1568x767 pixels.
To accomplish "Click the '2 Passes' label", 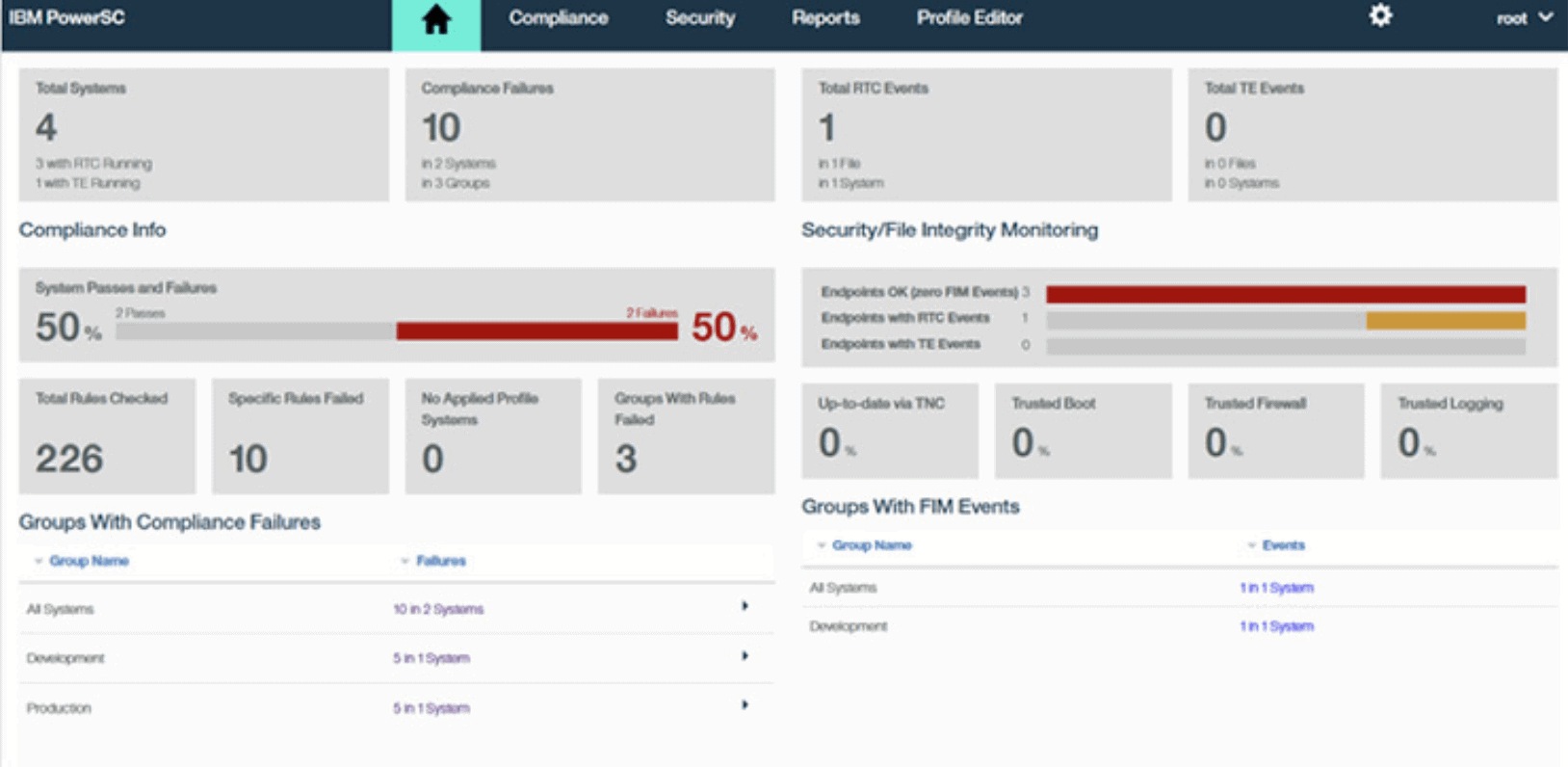I will 141,313.
